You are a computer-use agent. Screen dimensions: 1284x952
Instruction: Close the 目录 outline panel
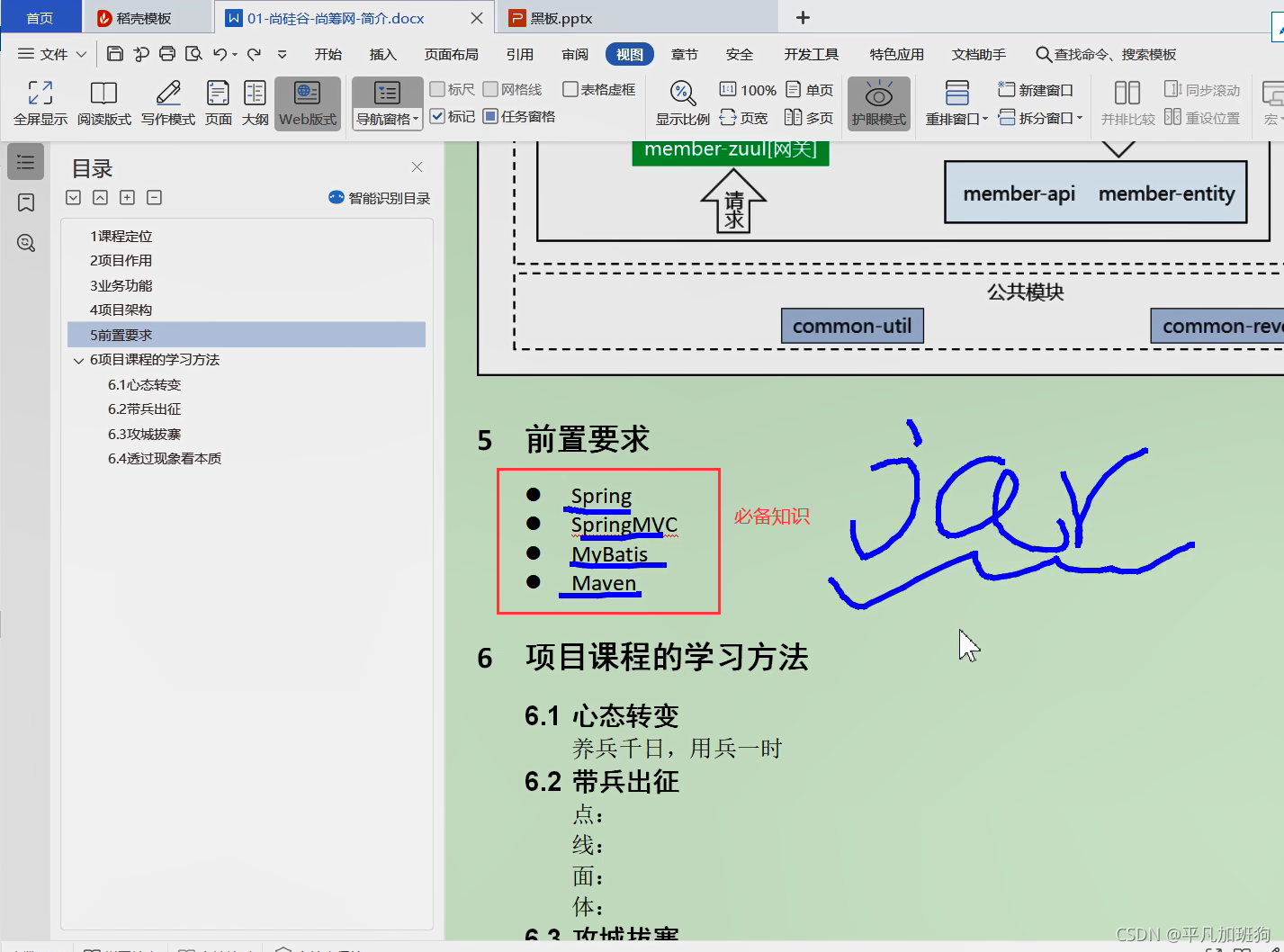417,166
